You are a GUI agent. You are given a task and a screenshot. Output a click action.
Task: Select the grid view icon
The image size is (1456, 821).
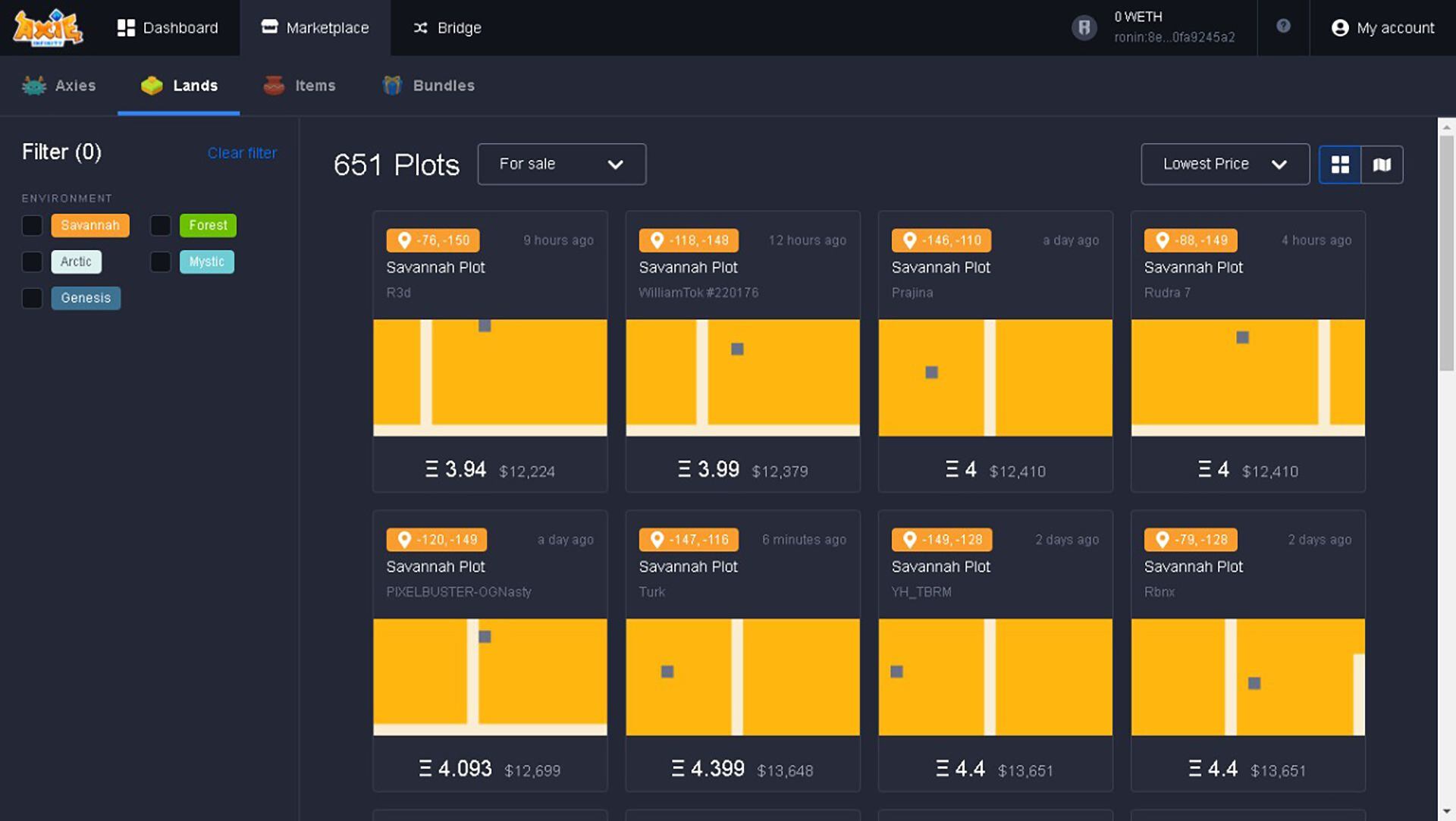(x=1340, y=165)
